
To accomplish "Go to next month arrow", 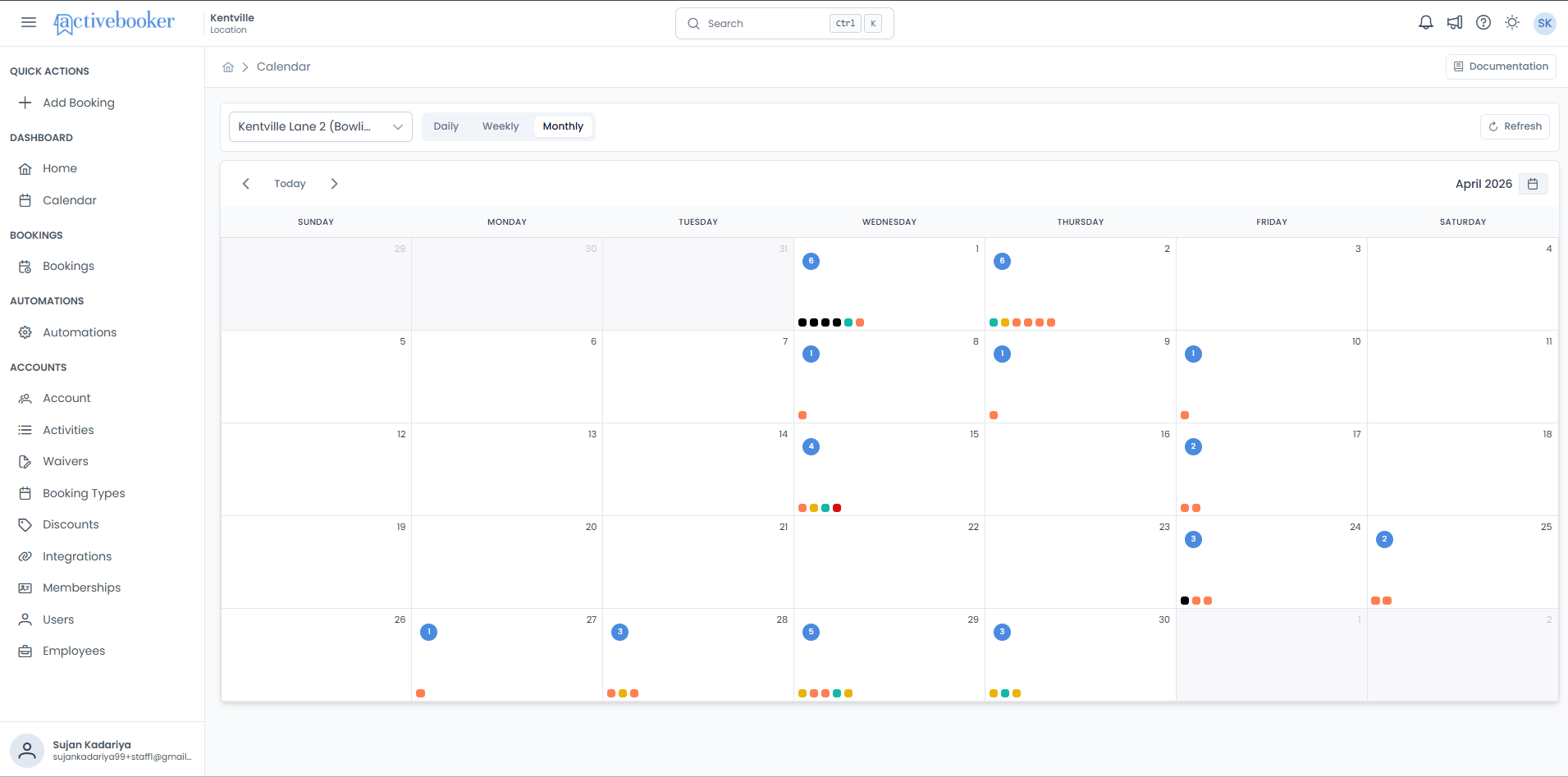I will click(334, 184).
